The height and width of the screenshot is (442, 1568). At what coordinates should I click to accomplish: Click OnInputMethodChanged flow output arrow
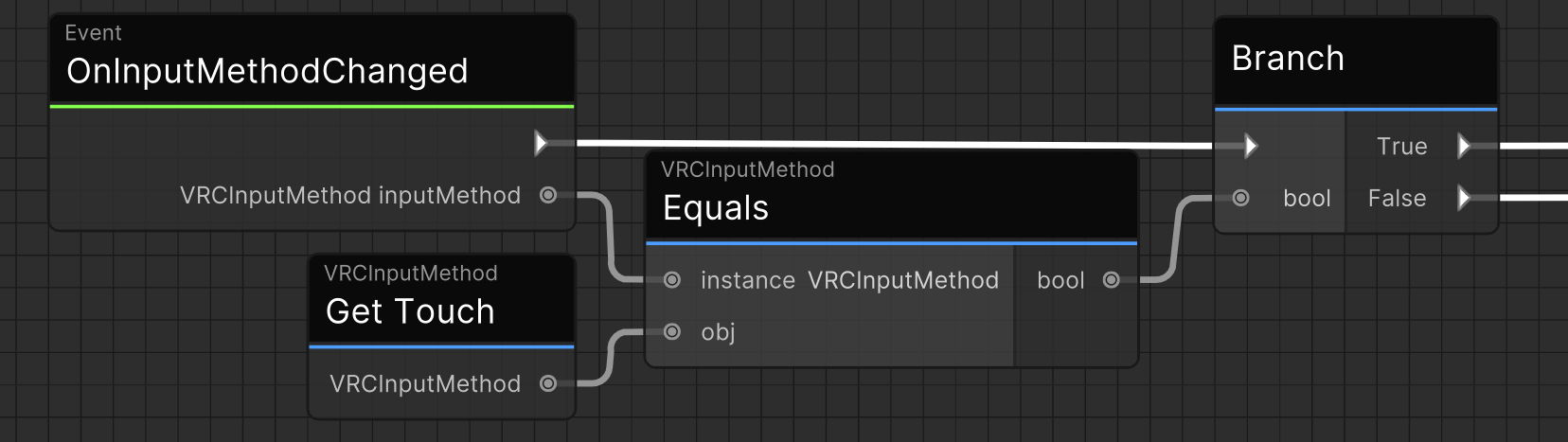pos(541,144)
